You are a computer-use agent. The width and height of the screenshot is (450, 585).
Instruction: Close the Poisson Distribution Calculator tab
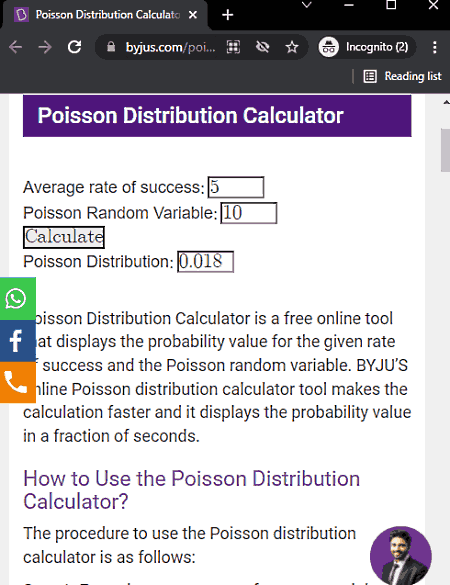[193, 15]
